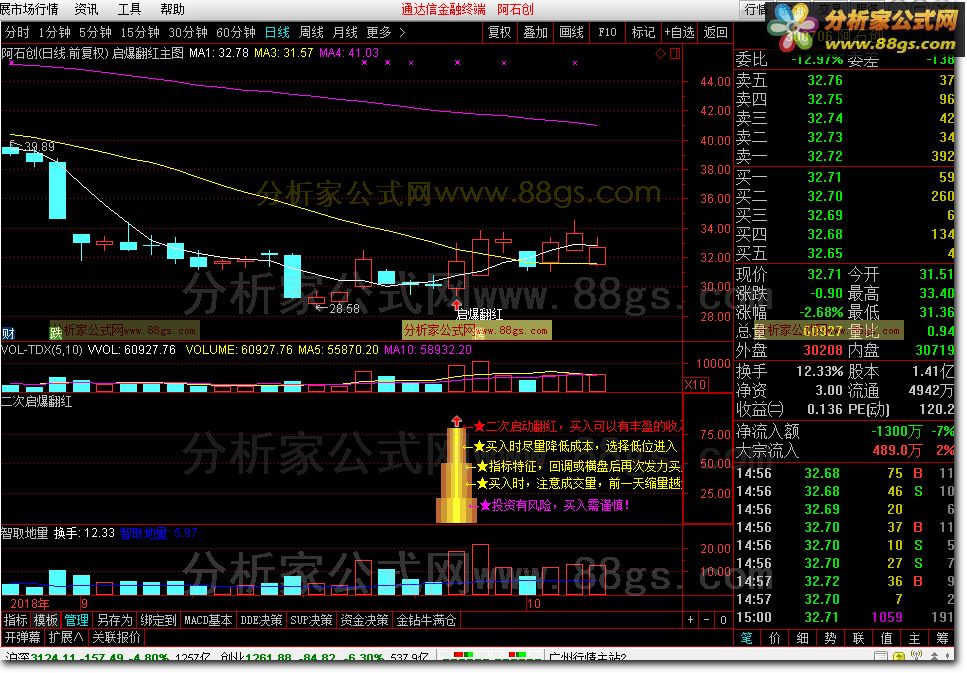The width and height of the screenshot is (967, 673).
Task: Click 广州行情主站2 server label
Action: coord(588,658)
